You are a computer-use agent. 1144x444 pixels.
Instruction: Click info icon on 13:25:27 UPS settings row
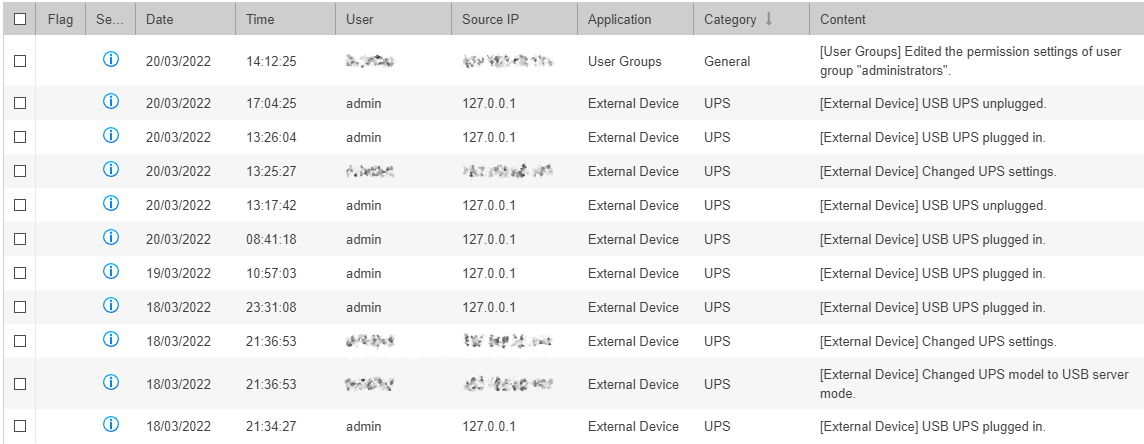tap(111, 170)
